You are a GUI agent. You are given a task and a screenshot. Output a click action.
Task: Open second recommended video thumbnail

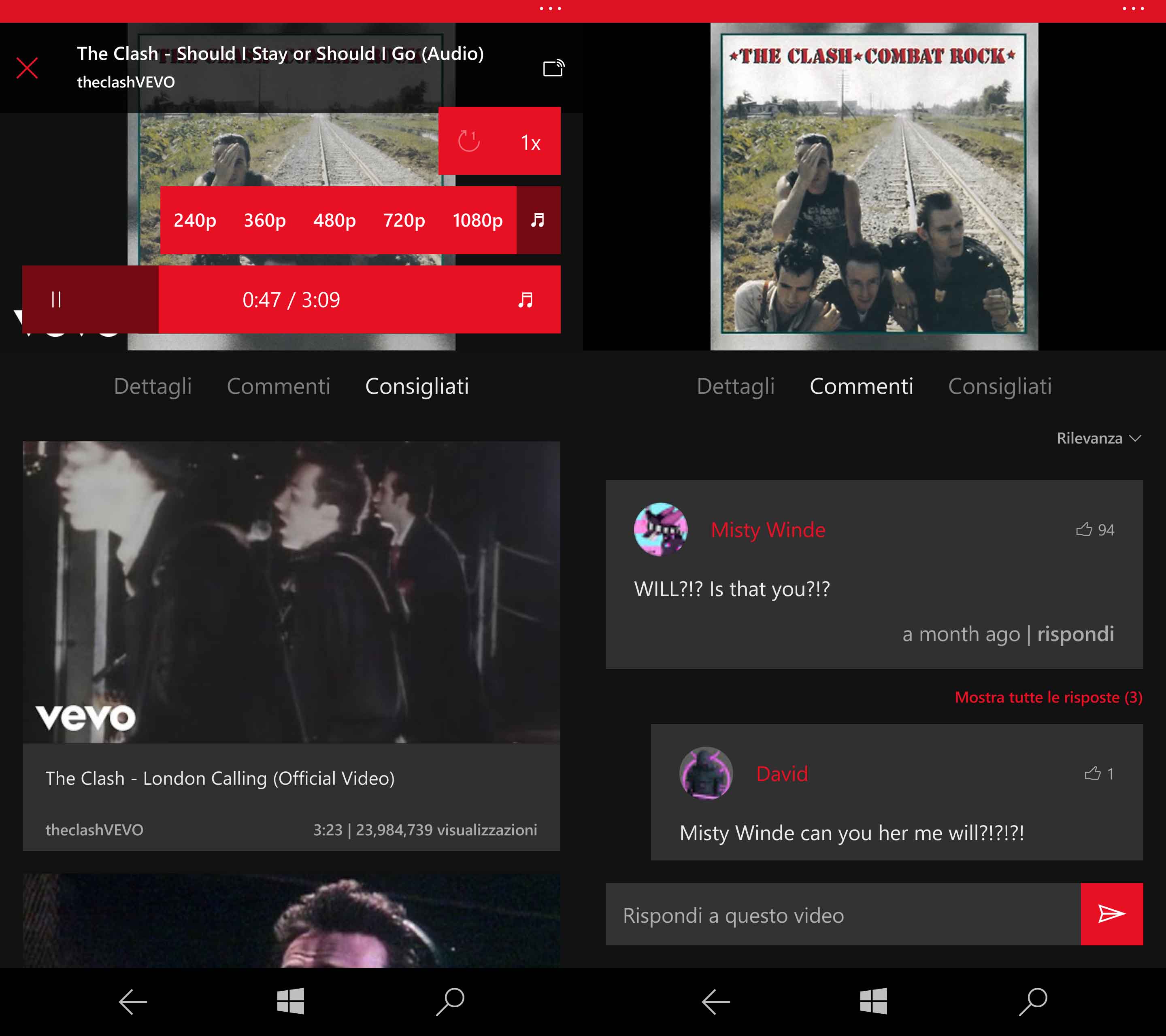click(x=291, y=920)
